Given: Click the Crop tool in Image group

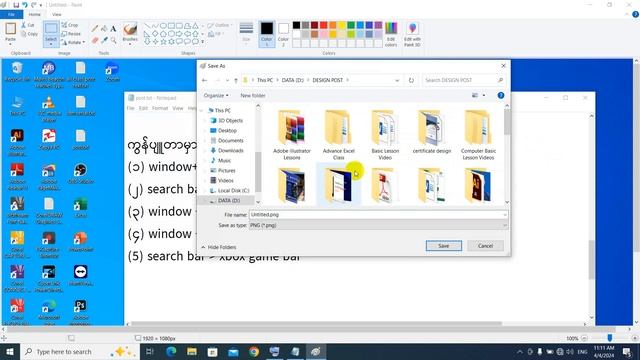Looking at the screenshot, I should (69, 25).
